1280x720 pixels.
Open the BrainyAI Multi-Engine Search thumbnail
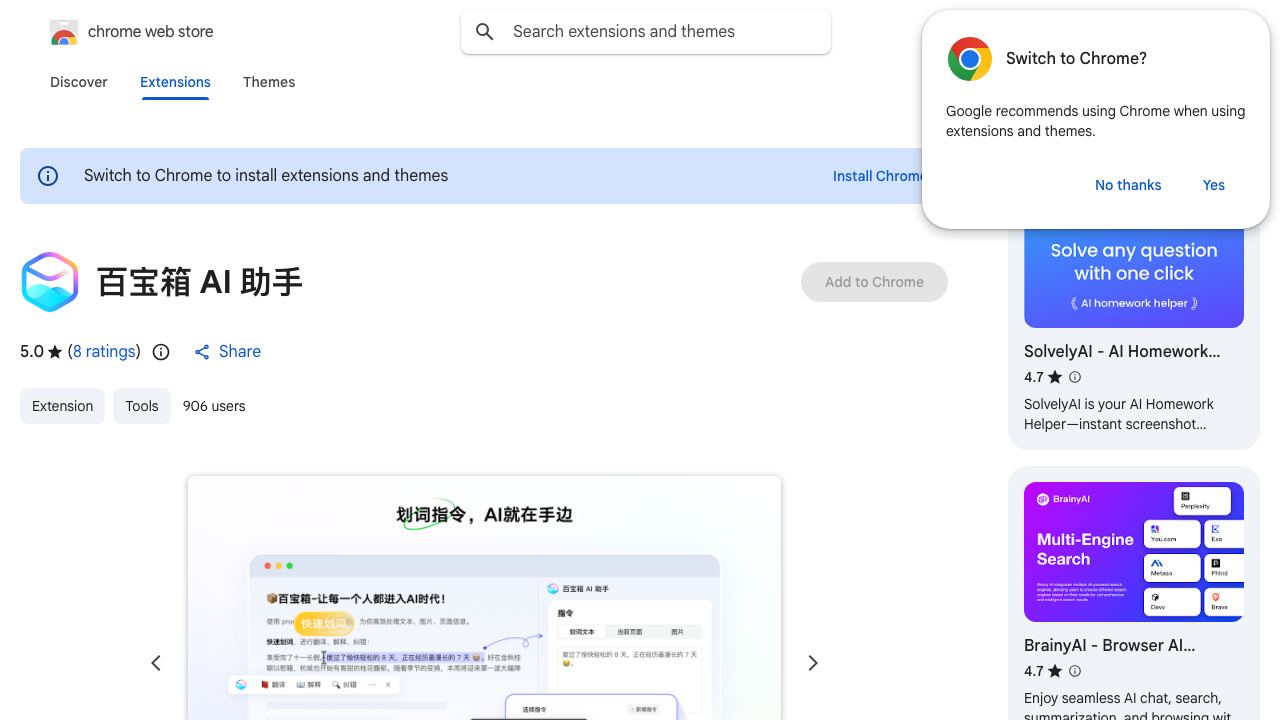click(1134, 552)
